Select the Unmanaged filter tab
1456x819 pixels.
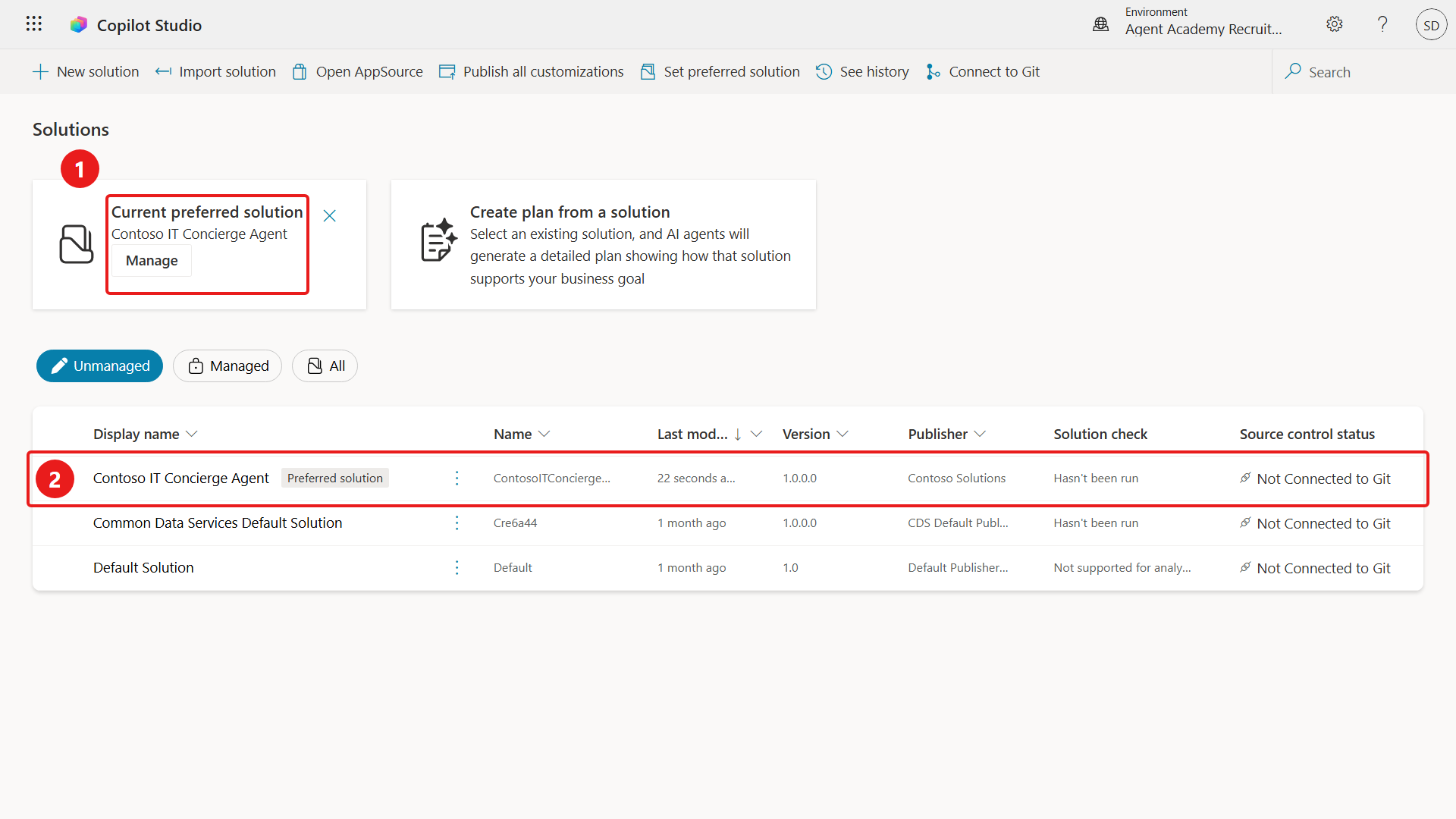coord(99,366)
